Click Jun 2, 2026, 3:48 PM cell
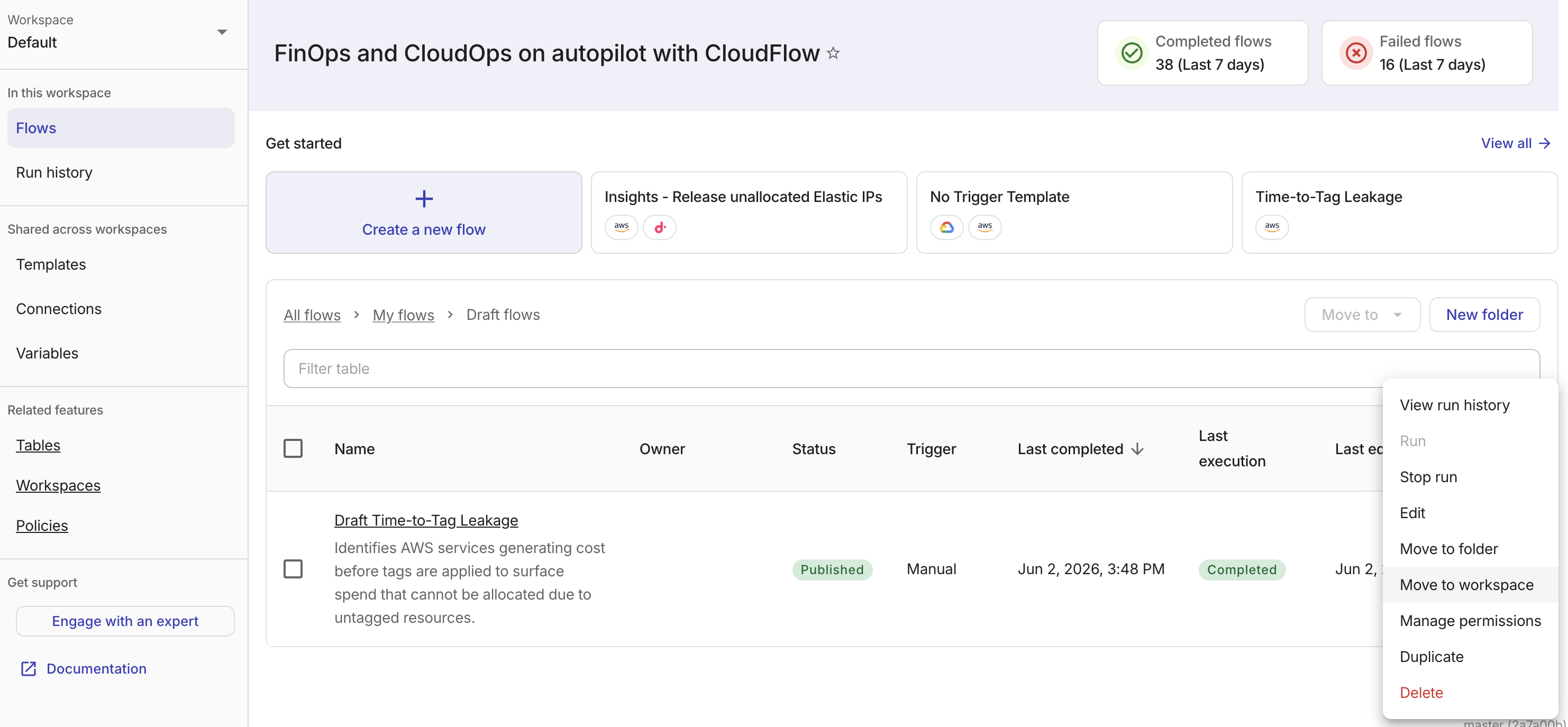This screenshot has width=1568, height=727. pyautogui.click(x=1091, y=569)
